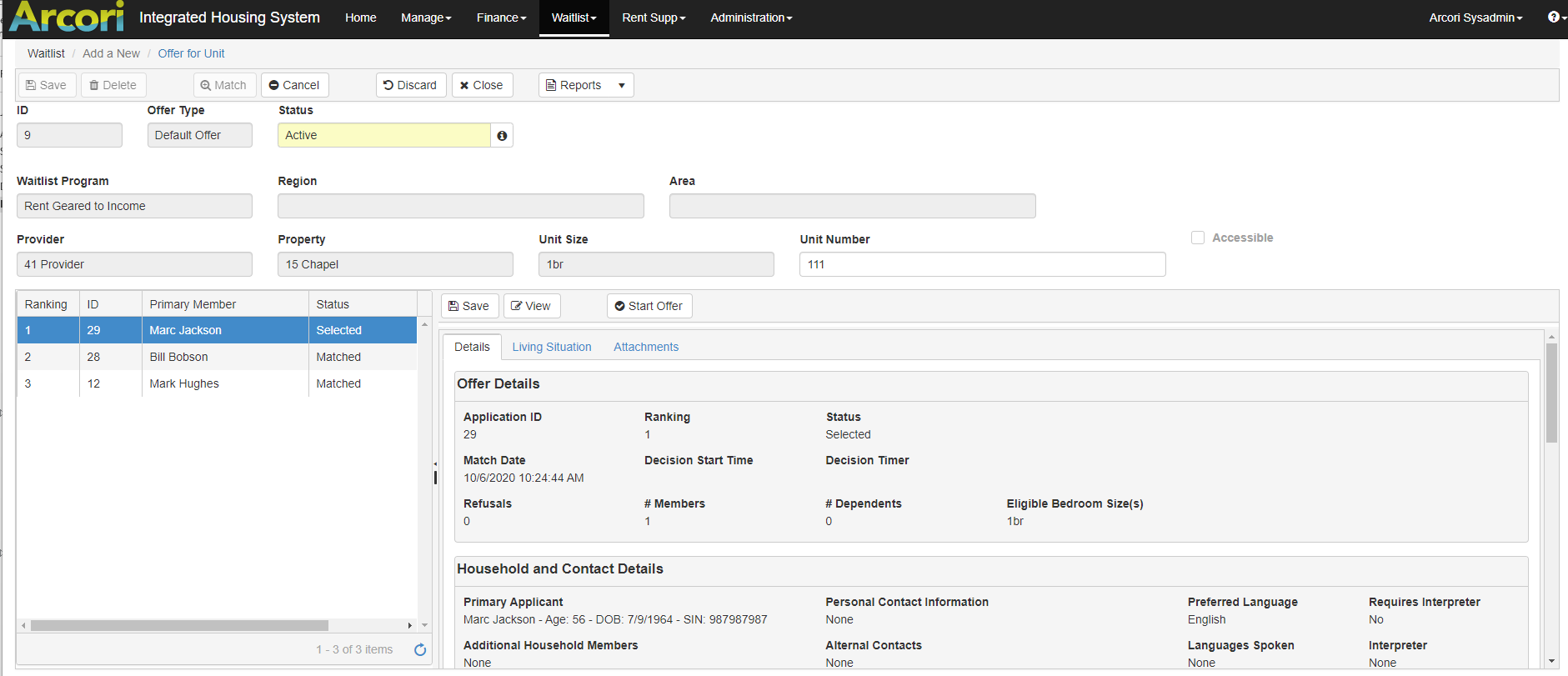Click the Match toolbar button
Screen dimensions: 1568x676
(224, 85)
